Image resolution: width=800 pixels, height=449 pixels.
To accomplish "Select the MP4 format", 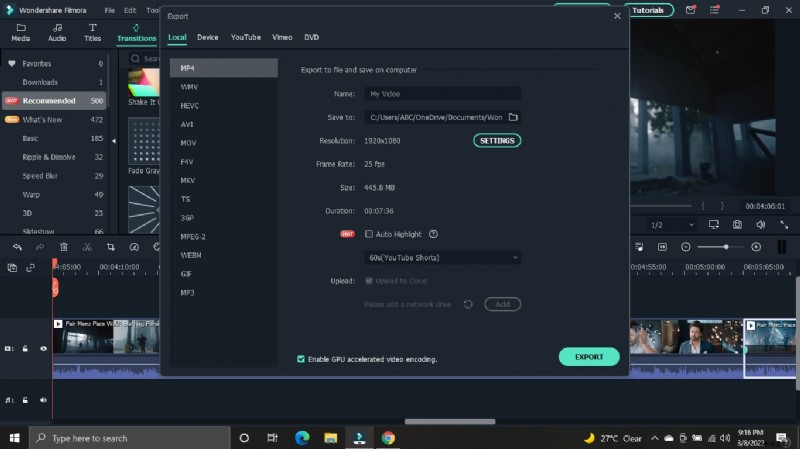I will (x=223, y=68).
